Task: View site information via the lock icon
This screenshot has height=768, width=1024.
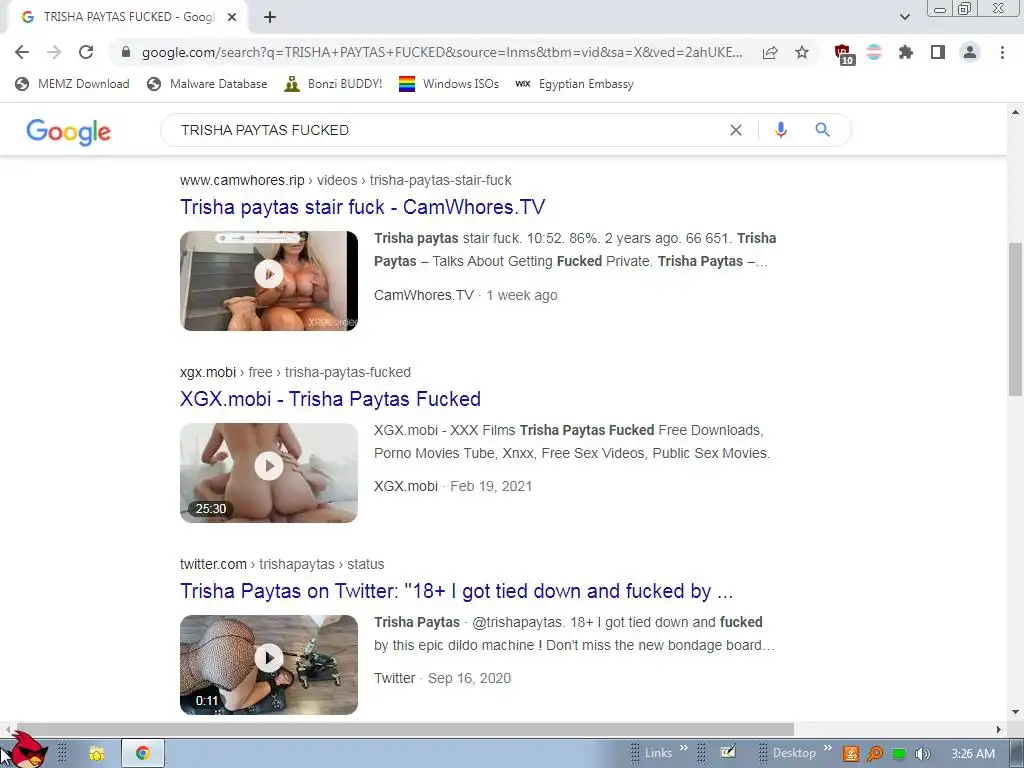Action: pos(126,52)
